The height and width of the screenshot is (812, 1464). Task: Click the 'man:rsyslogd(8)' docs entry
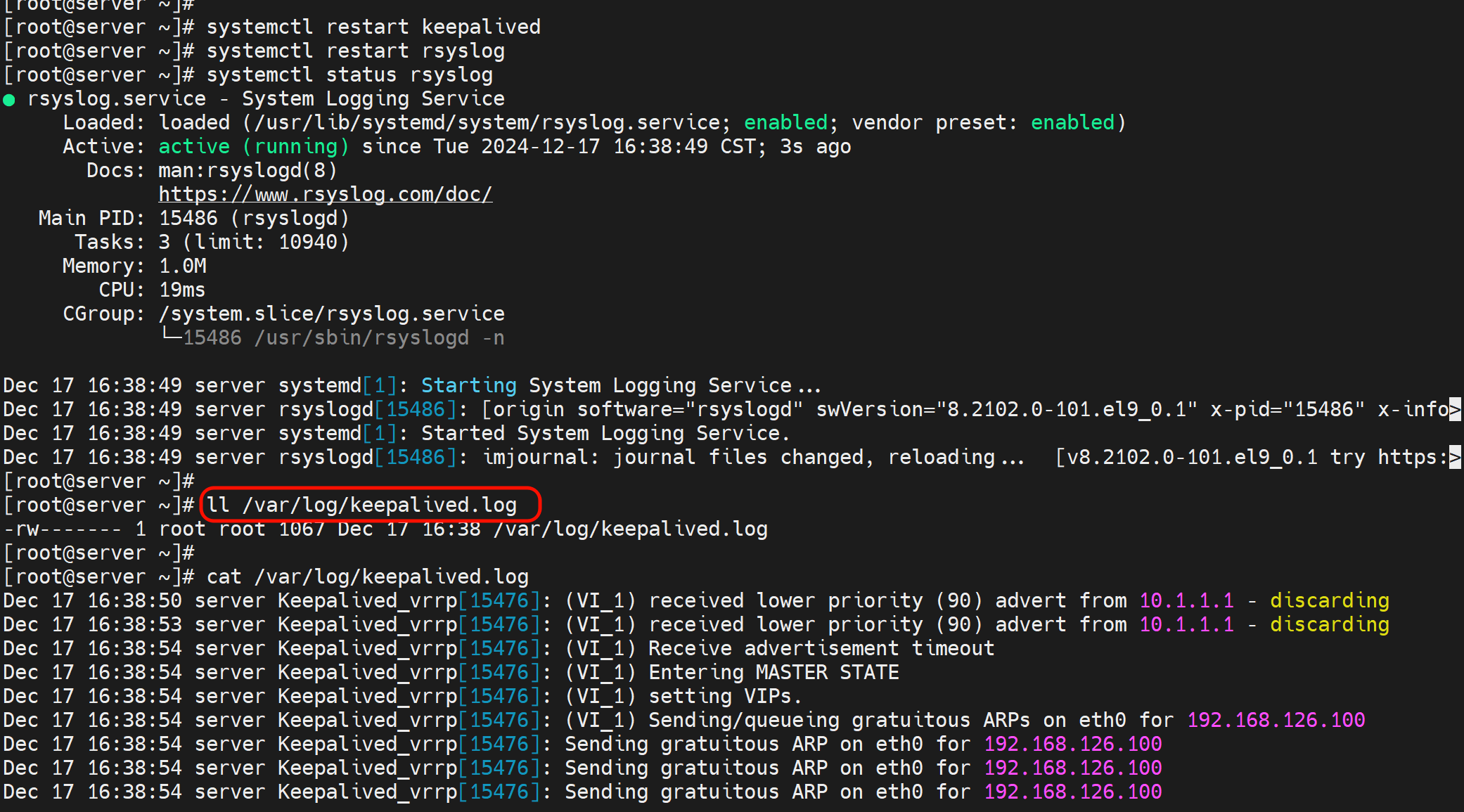(x=248, y=170)
